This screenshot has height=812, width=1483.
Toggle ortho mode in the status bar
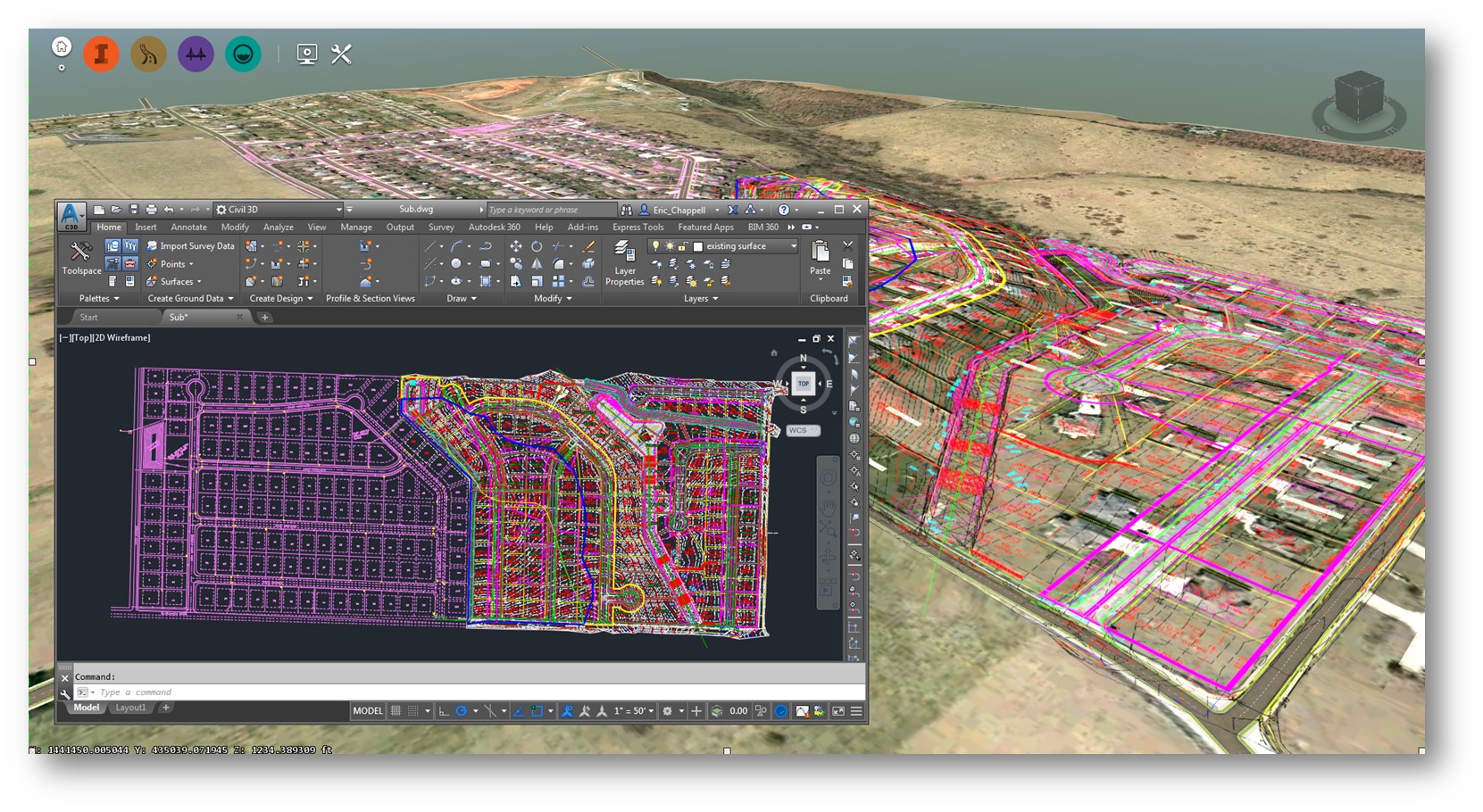pyautogui.click(x=444, y=711)
